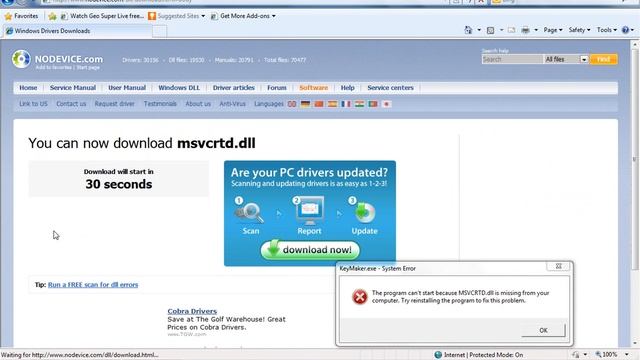Open the Forum navigation item

(x=277, y=88)
